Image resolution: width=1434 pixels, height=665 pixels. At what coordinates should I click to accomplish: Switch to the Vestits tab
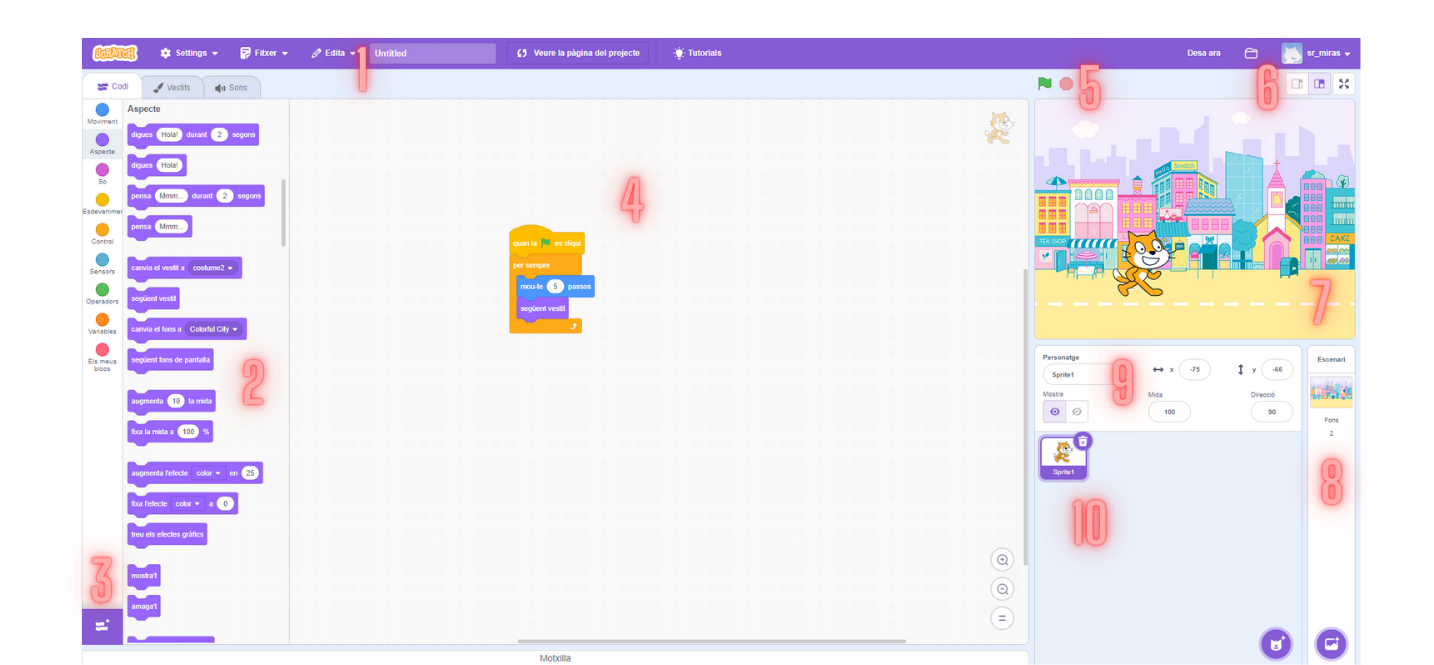(x=172, y=87)
